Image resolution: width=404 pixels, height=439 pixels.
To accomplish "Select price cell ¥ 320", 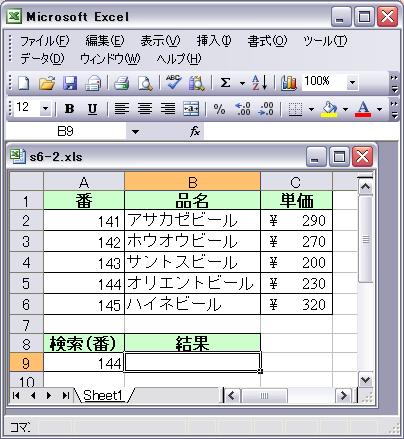I will point(296,304).
